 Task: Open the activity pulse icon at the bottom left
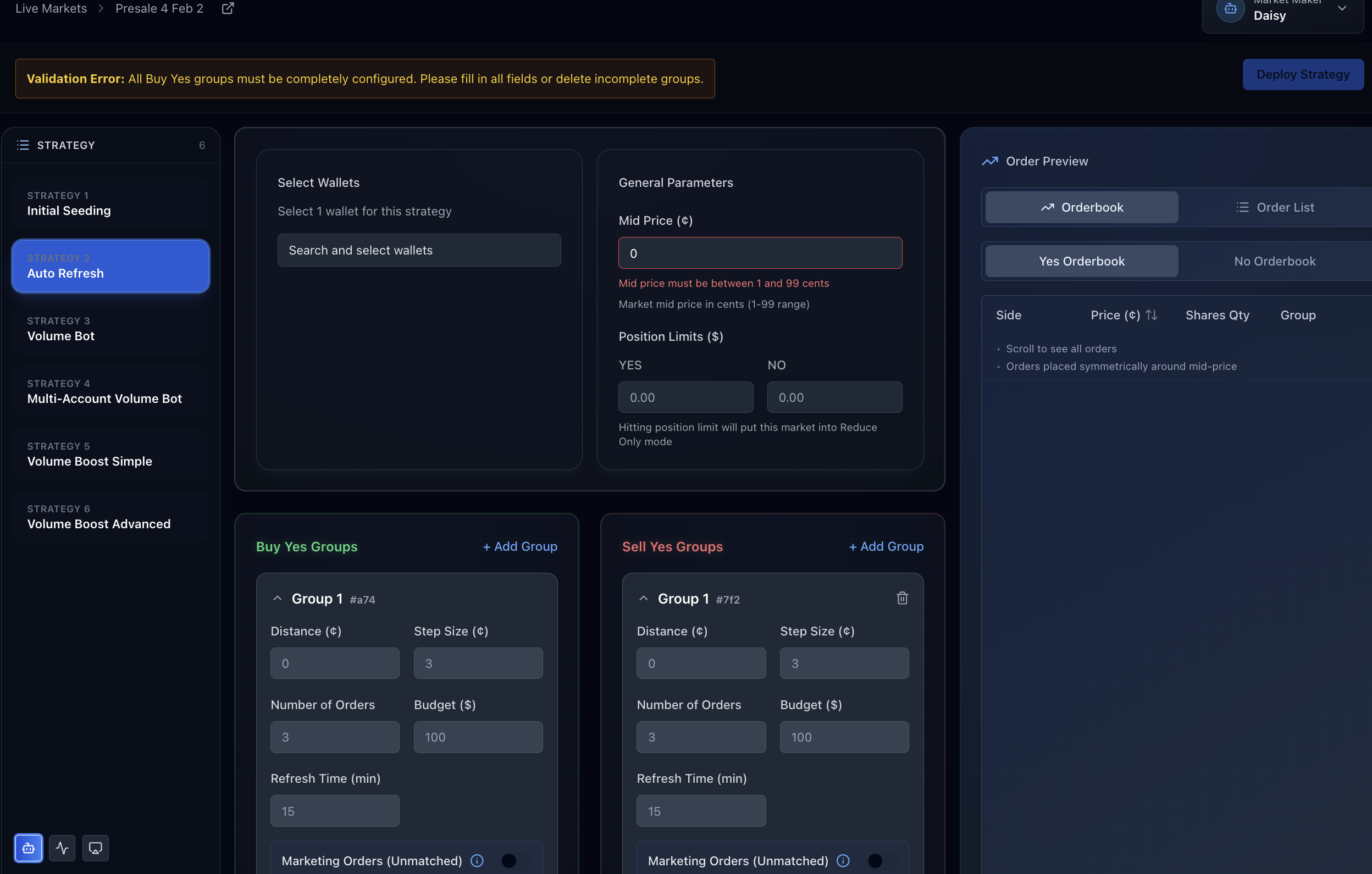pos(62,848)
